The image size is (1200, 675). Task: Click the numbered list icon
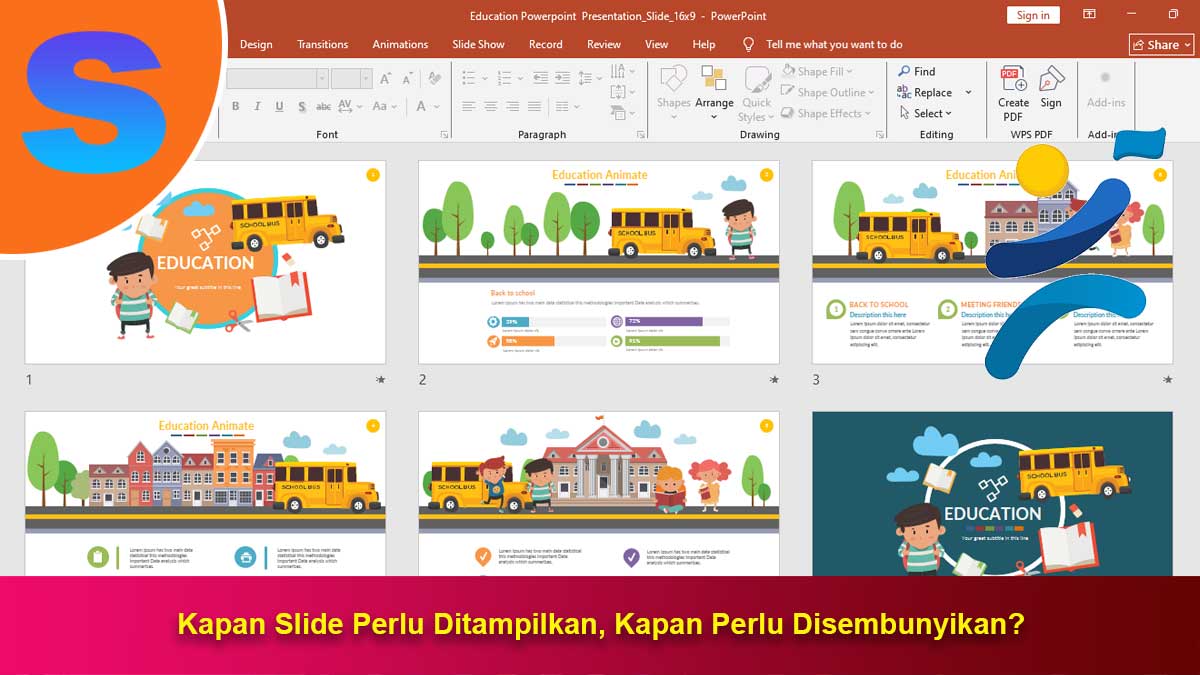click(504, 77)
